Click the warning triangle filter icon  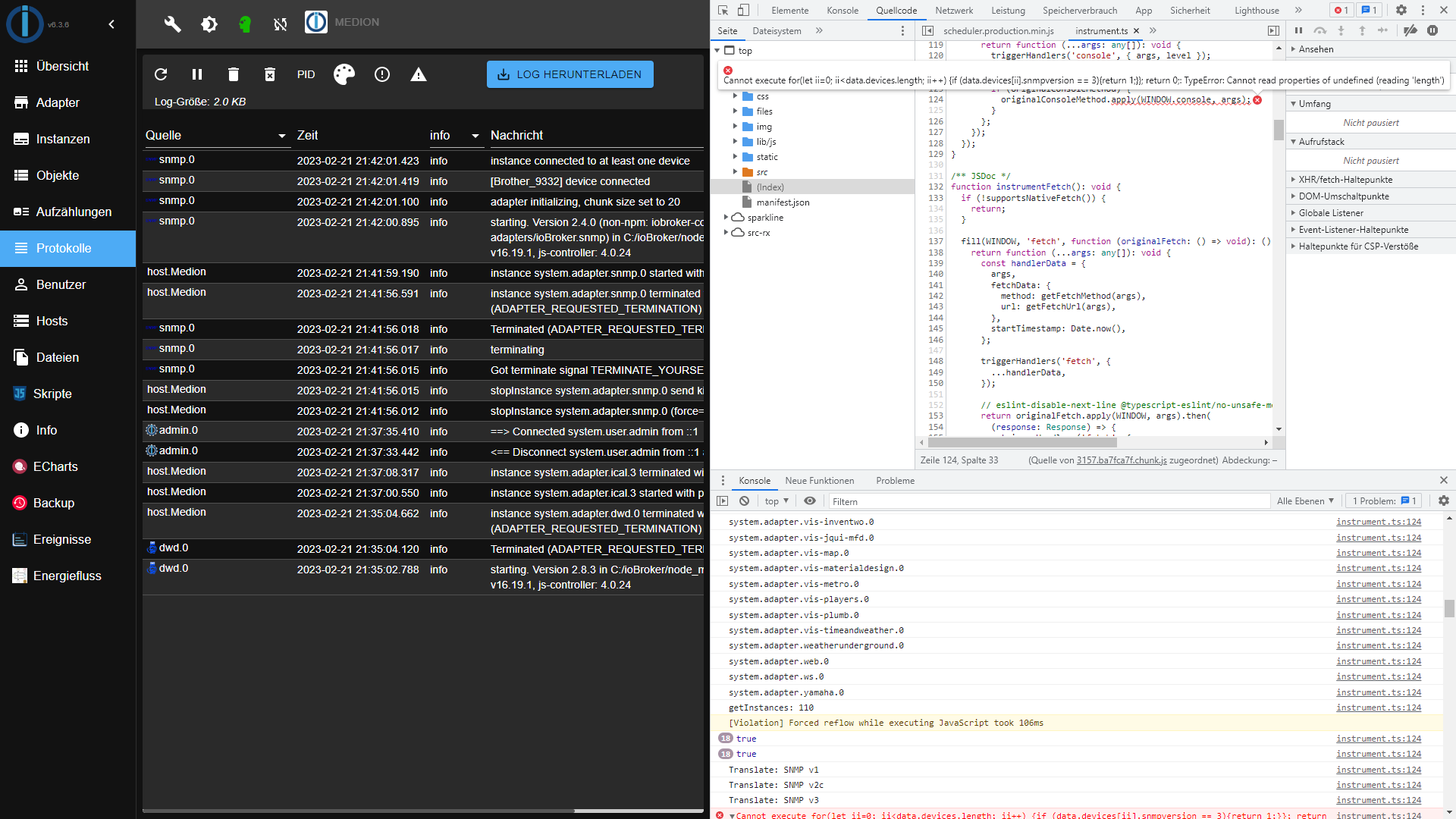(419, 74)
